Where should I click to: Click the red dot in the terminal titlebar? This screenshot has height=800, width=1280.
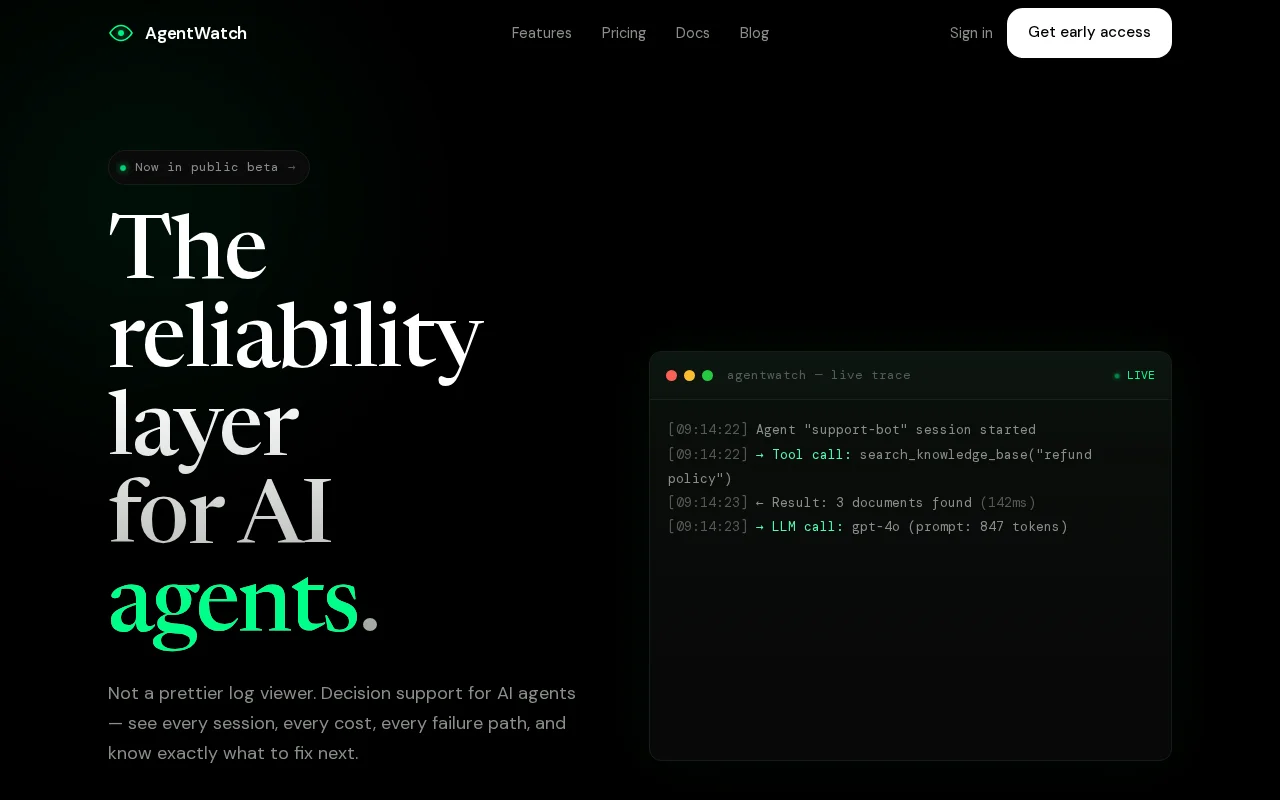672,376
